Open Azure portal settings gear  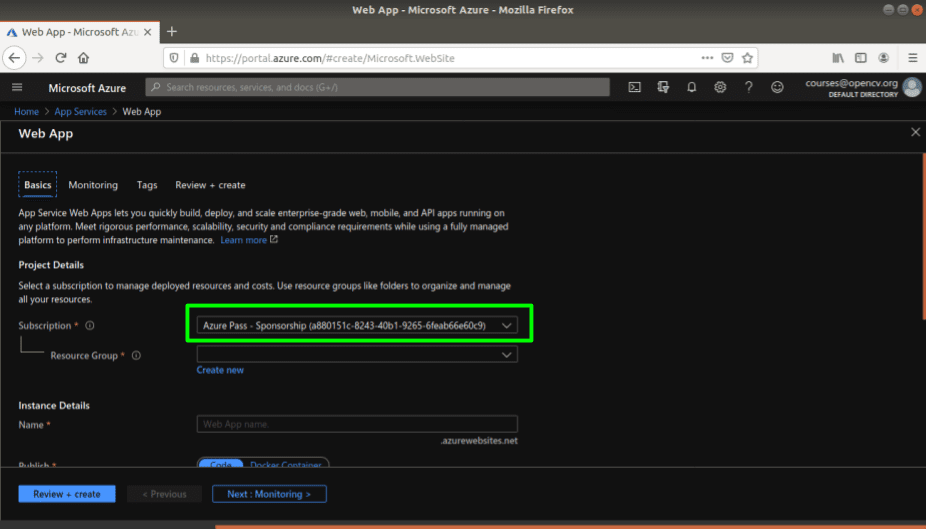pos(720,87)
